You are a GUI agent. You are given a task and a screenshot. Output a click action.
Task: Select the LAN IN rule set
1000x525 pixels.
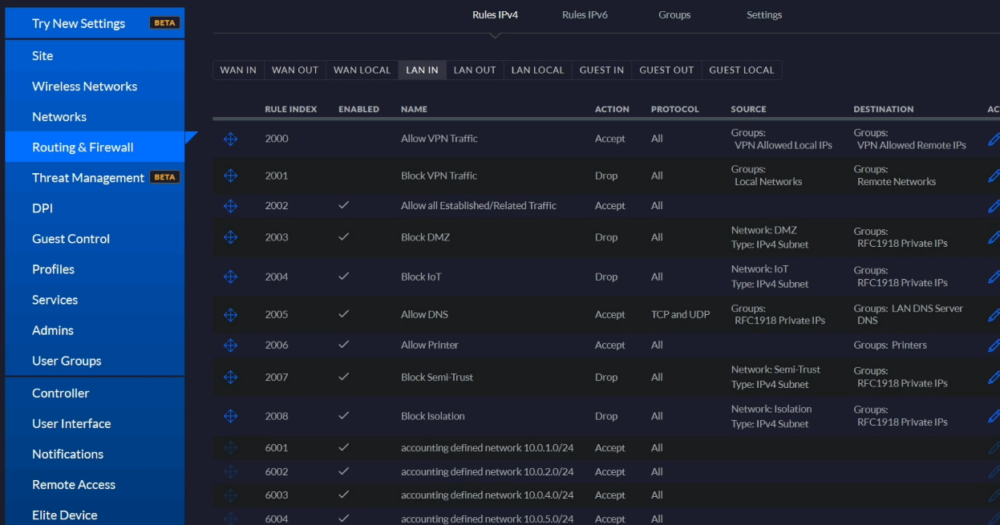tap(422, 70)
